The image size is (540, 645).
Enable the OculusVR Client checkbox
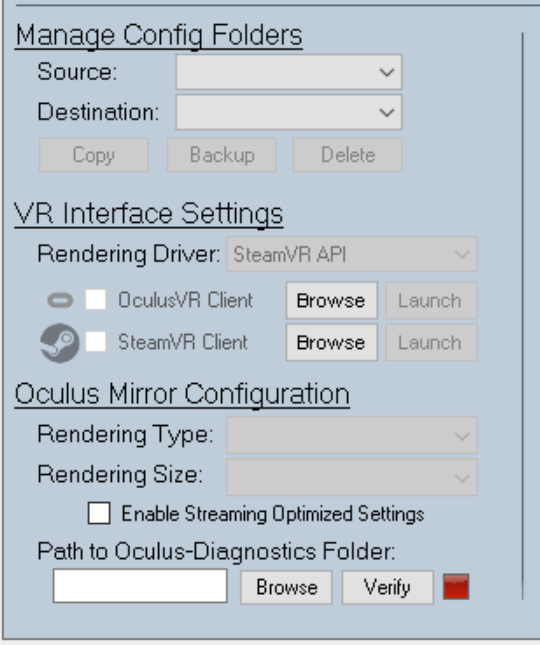(x=96, y=299)
